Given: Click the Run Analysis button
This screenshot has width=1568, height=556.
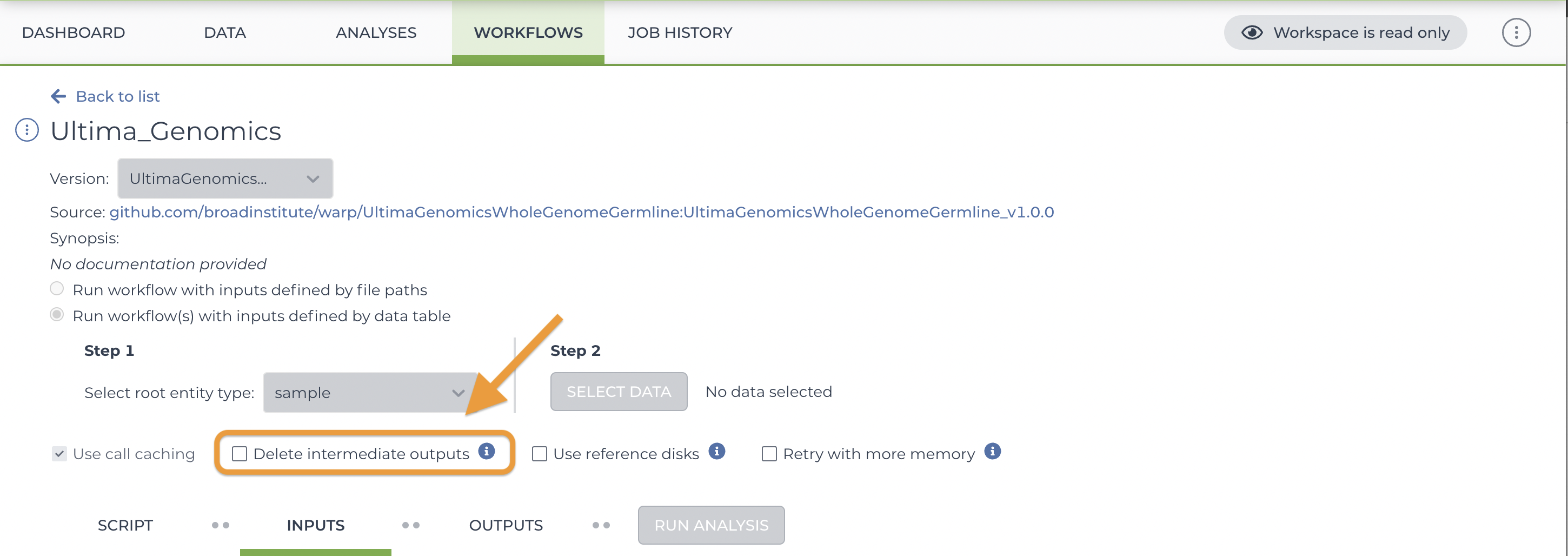Looking at the screenshot, I should tap(711, 525).
